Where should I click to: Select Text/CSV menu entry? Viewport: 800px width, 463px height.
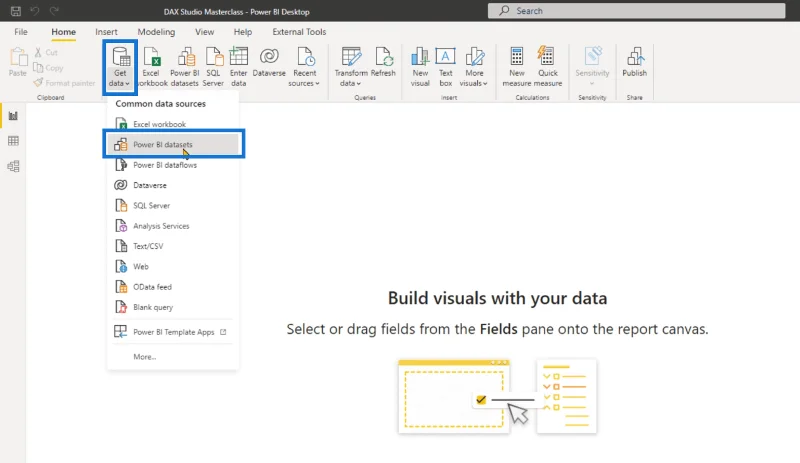pyautogui.click(x=173, y=246)
